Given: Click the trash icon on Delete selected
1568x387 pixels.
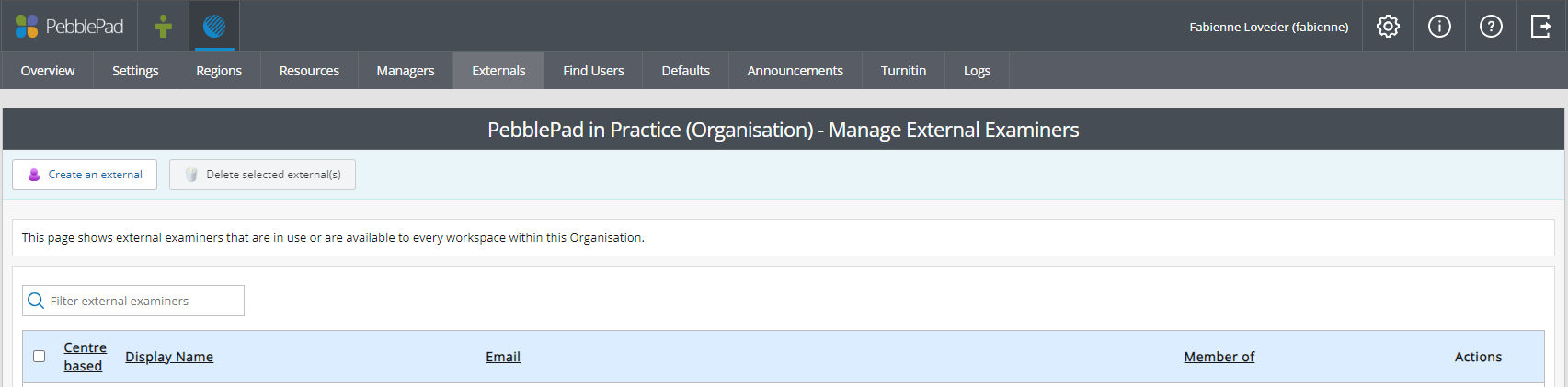Looking at the screenshot, I should click(191, 175).
